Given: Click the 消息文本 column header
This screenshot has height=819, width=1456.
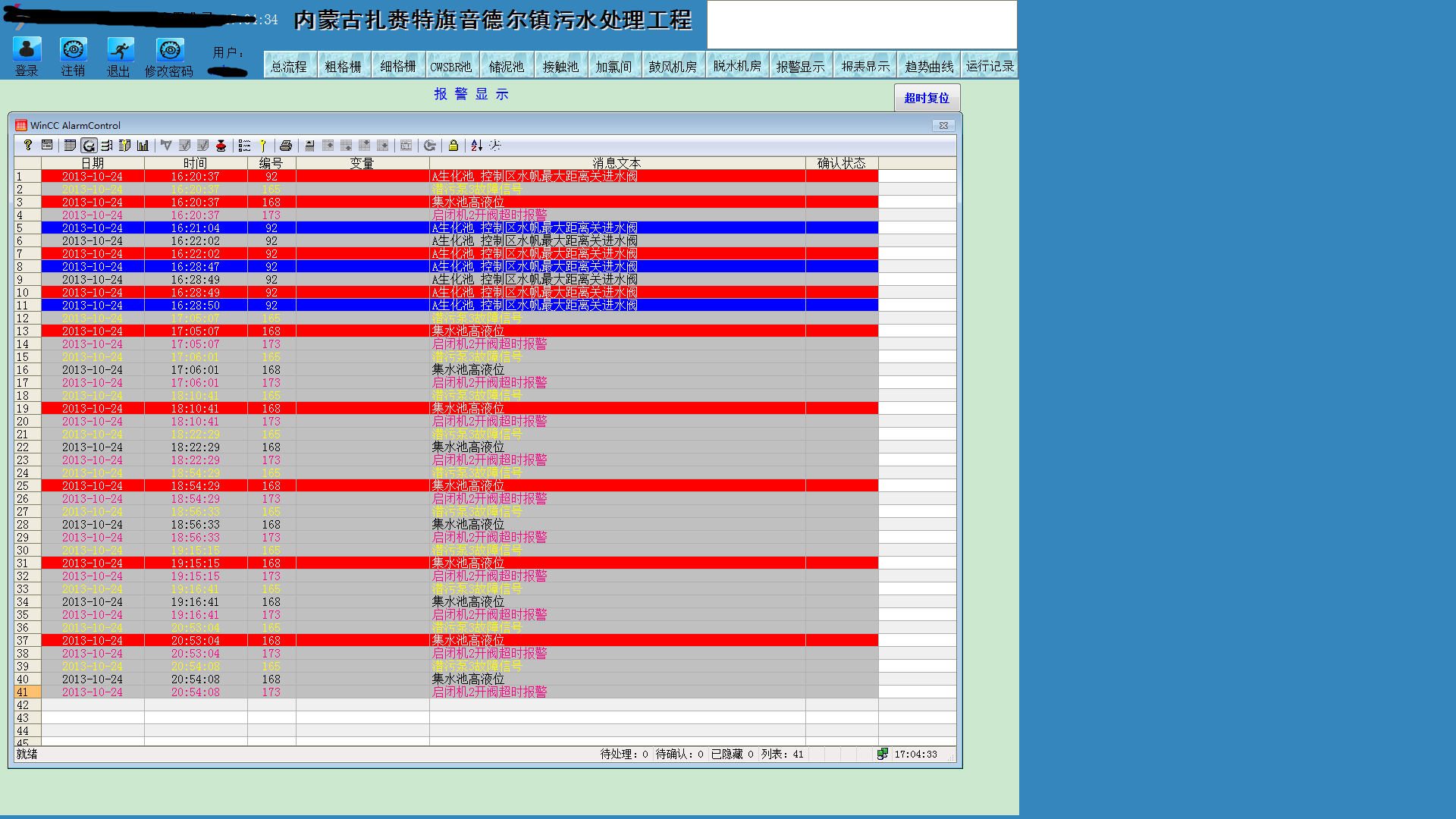Looking at the screenshot, I should point(617,163).
